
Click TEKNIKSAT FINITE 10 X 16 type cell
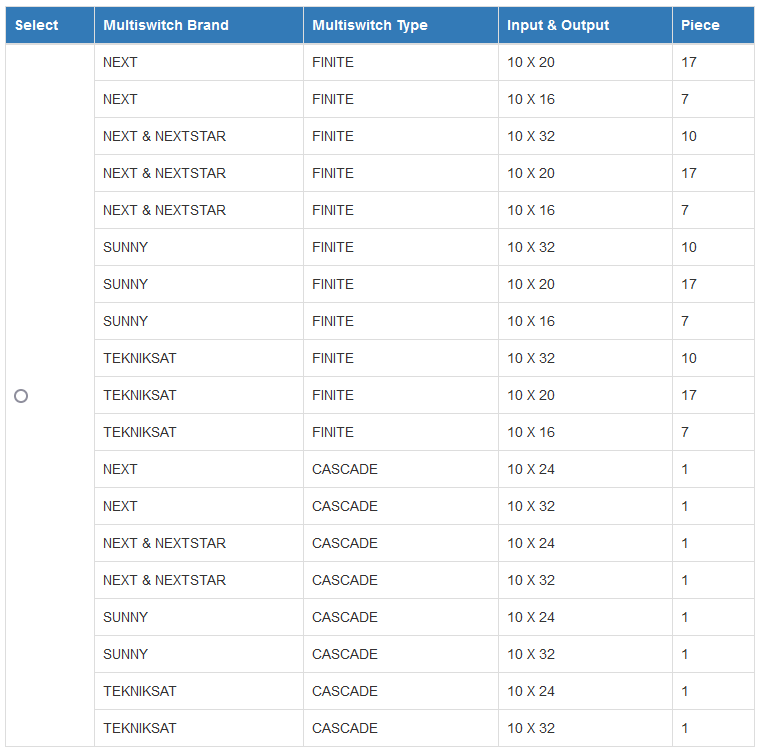(401, 432)
